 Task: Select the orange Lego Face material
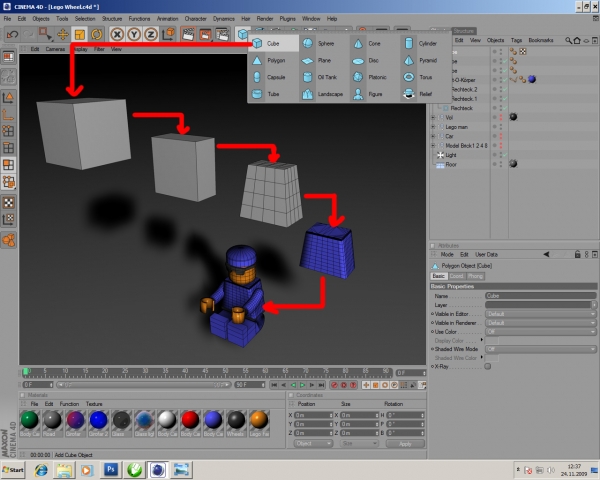pyautogui.click(x=259, y=423)
